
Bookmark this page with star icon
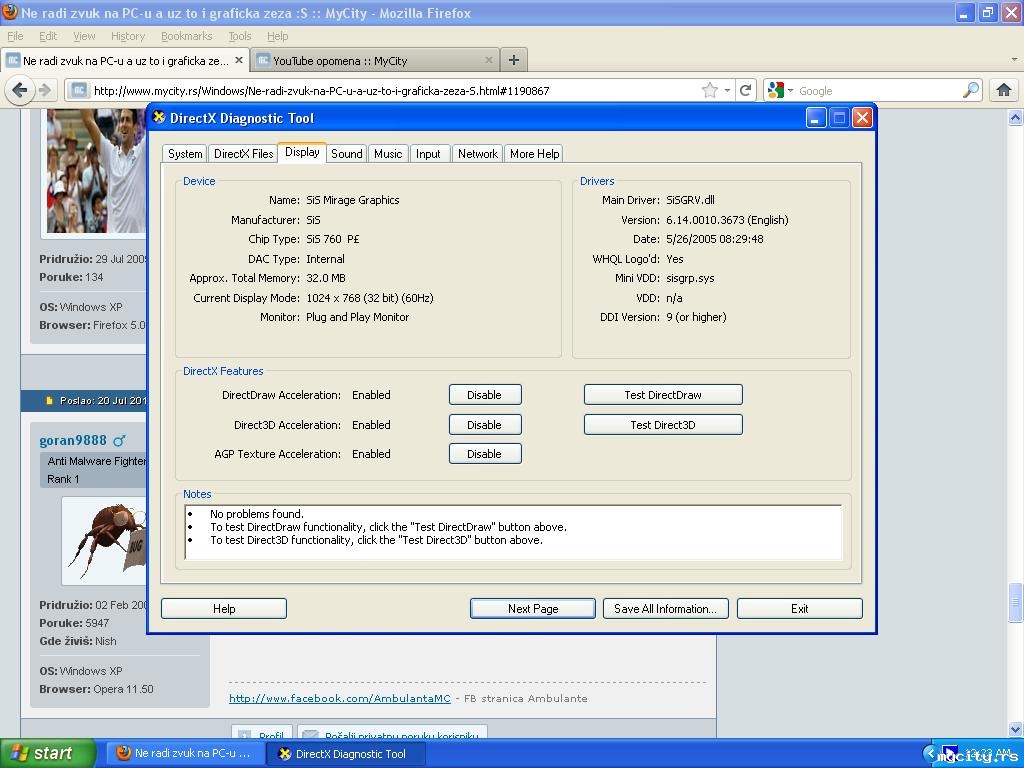[709, 90]
